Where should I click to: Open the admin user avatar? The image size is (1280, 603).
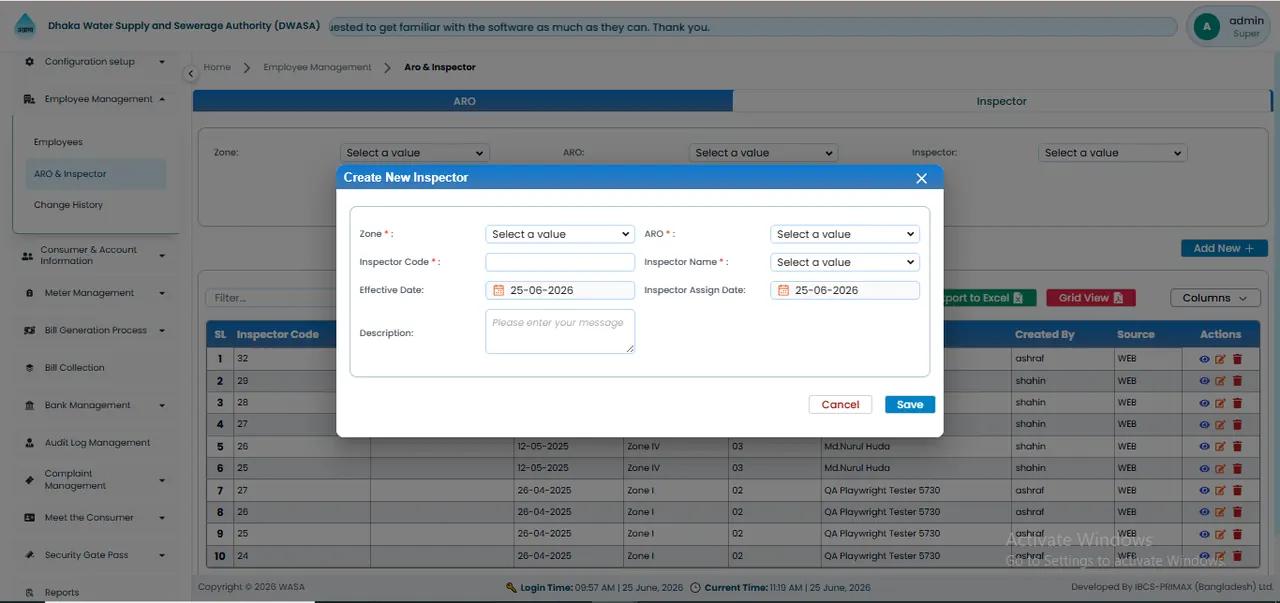point(1207,27)
